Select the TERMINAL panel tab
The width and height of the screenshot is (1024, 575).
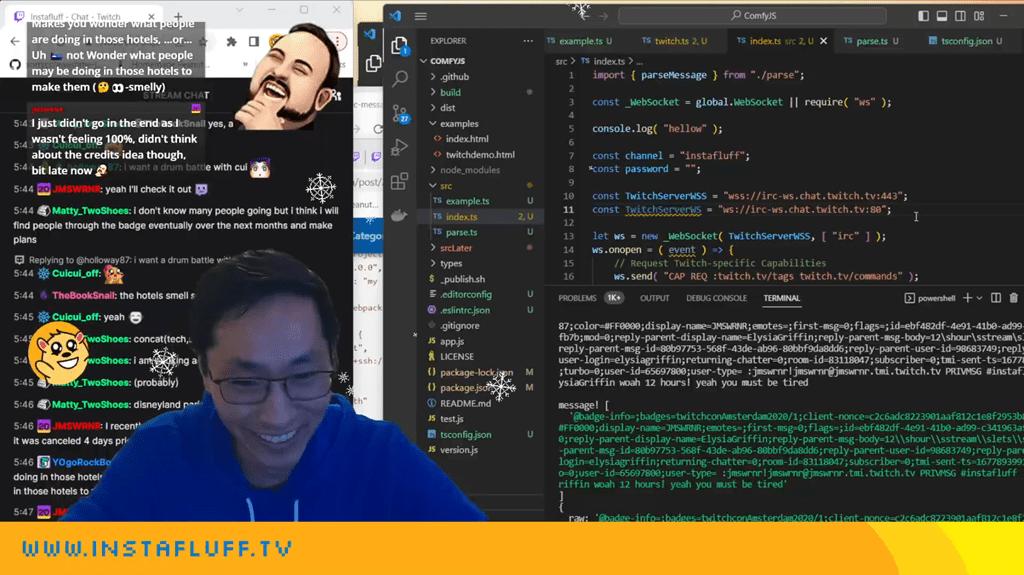coord(782,298)
